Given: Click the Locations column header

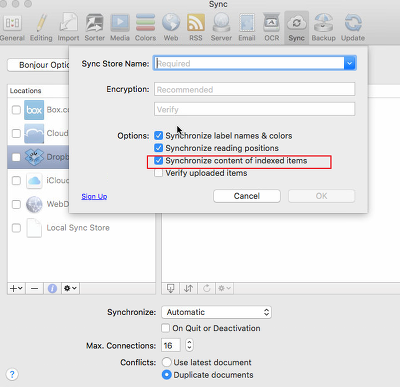Looking at the screenshot, I should [x=38, y=91].
